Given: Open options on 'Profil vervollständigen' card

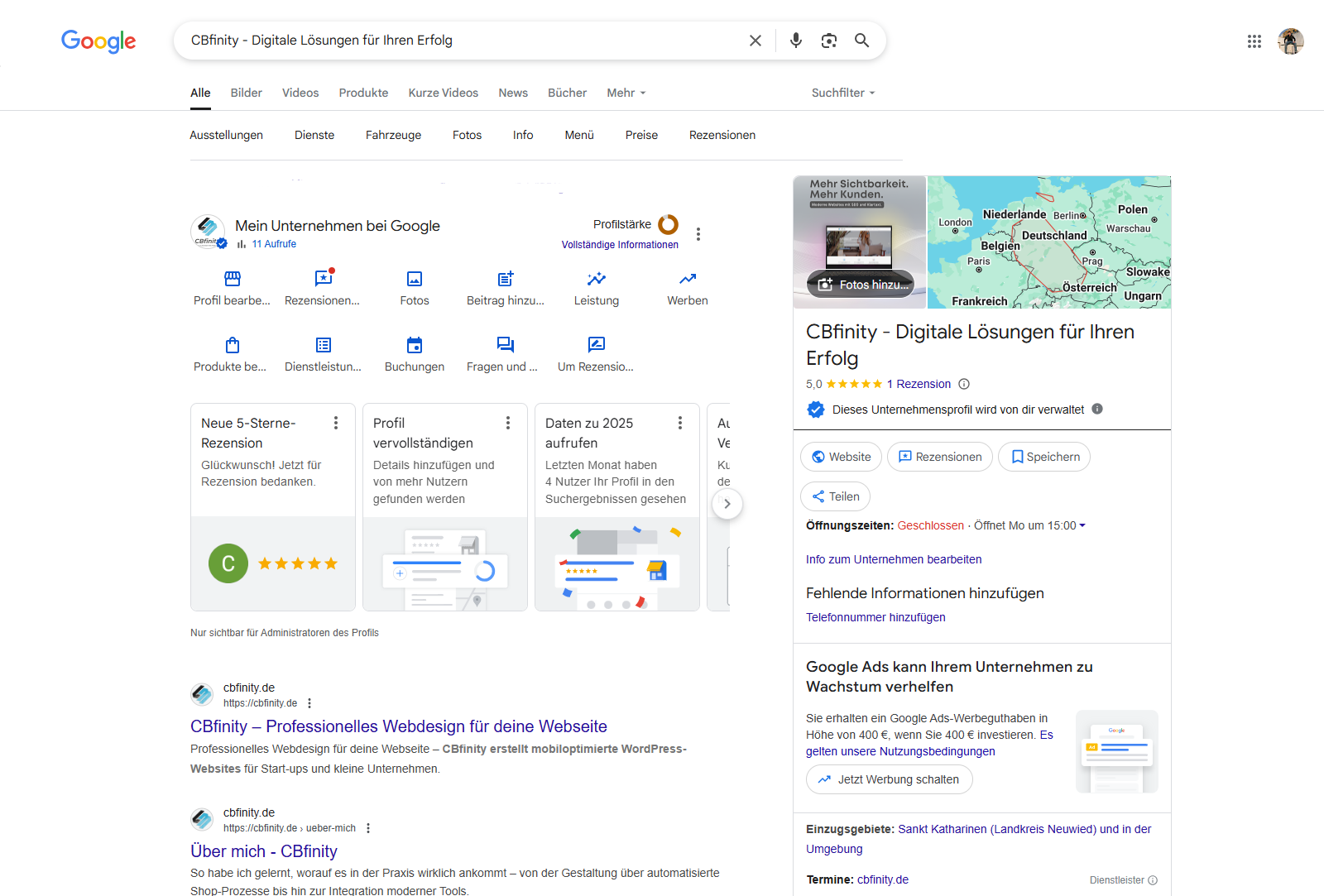Looking at the screenshot, I should tap(508, 423).
